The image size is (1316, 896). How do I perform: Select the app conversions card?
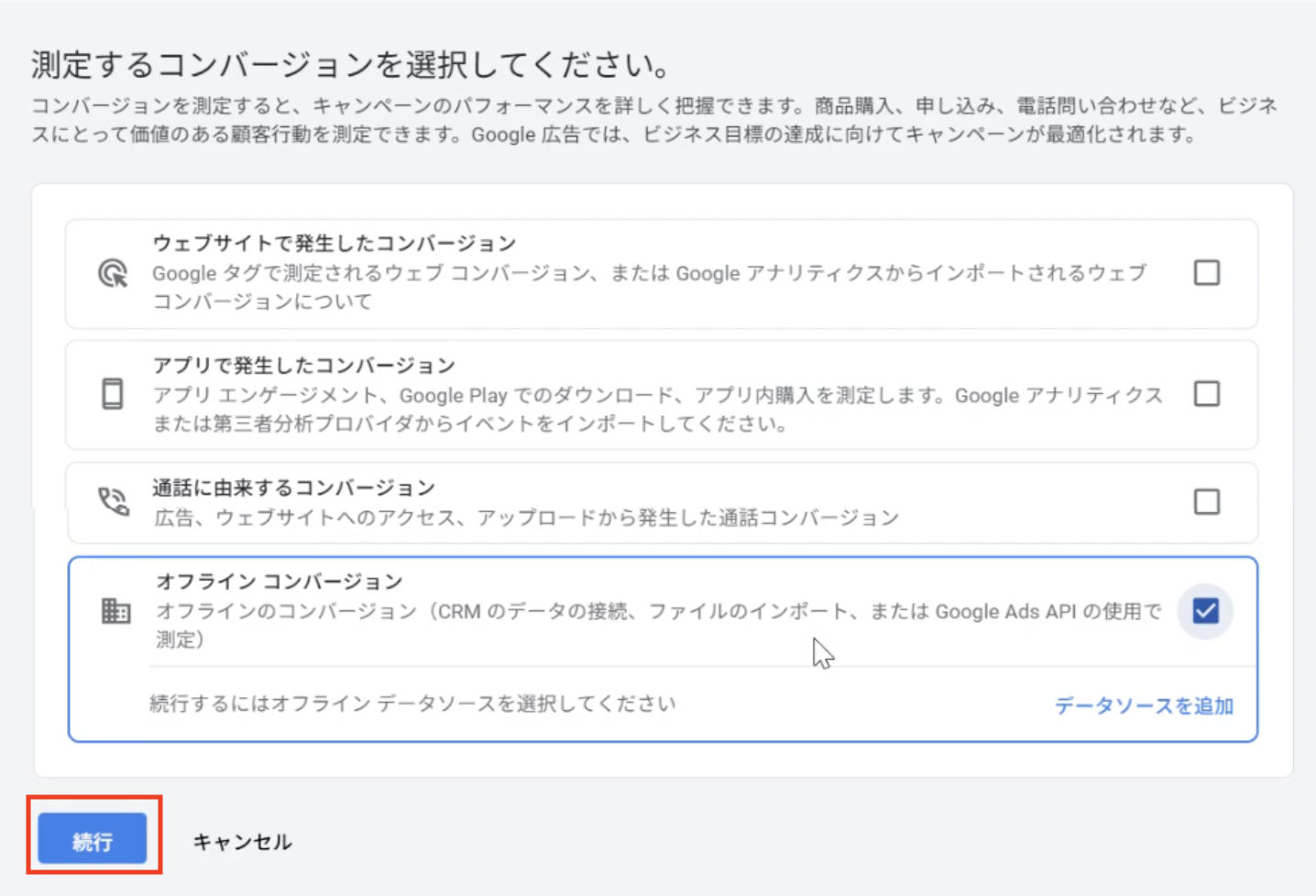click(x=642, y=394)
